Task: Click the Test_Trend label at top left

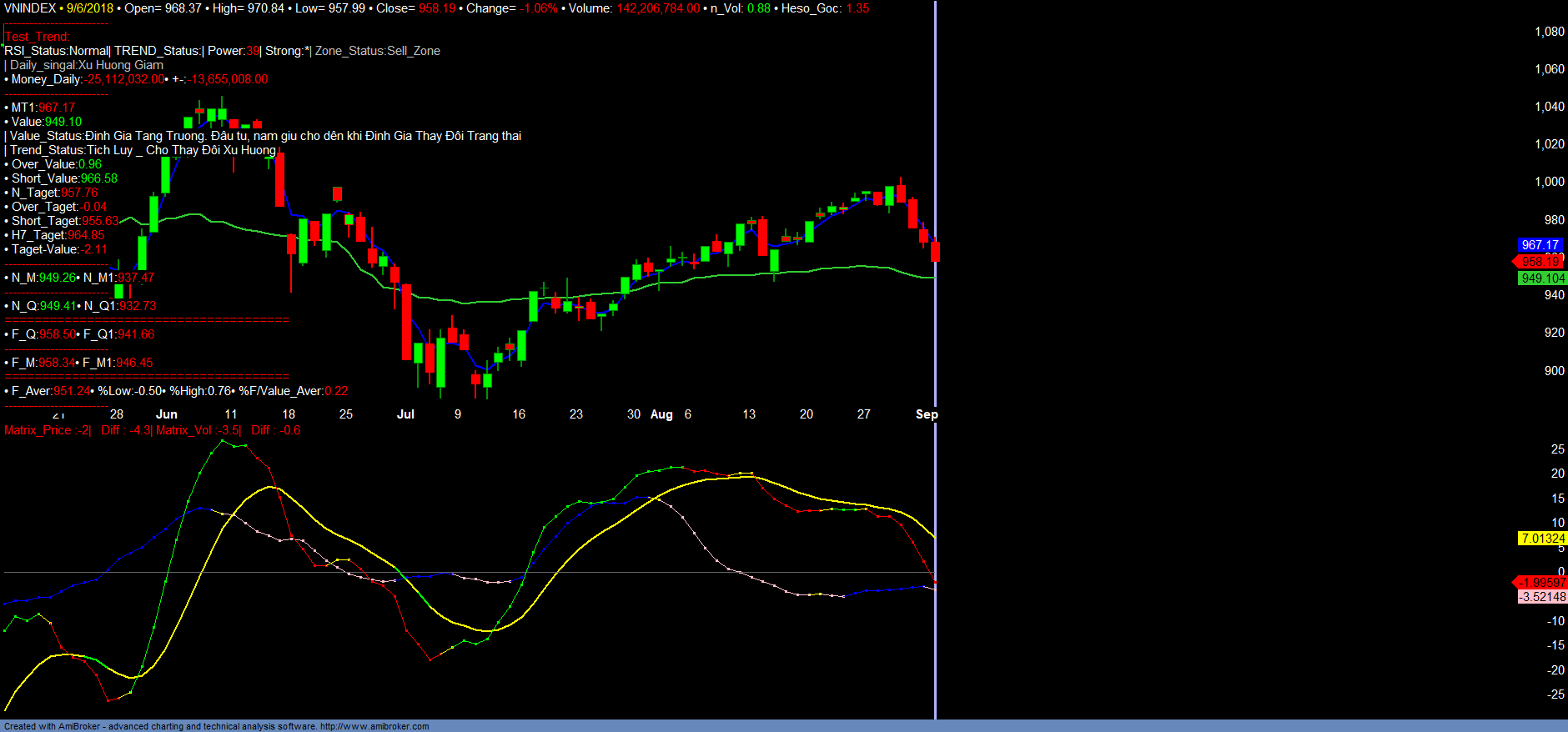Action: tap(38, 37)
